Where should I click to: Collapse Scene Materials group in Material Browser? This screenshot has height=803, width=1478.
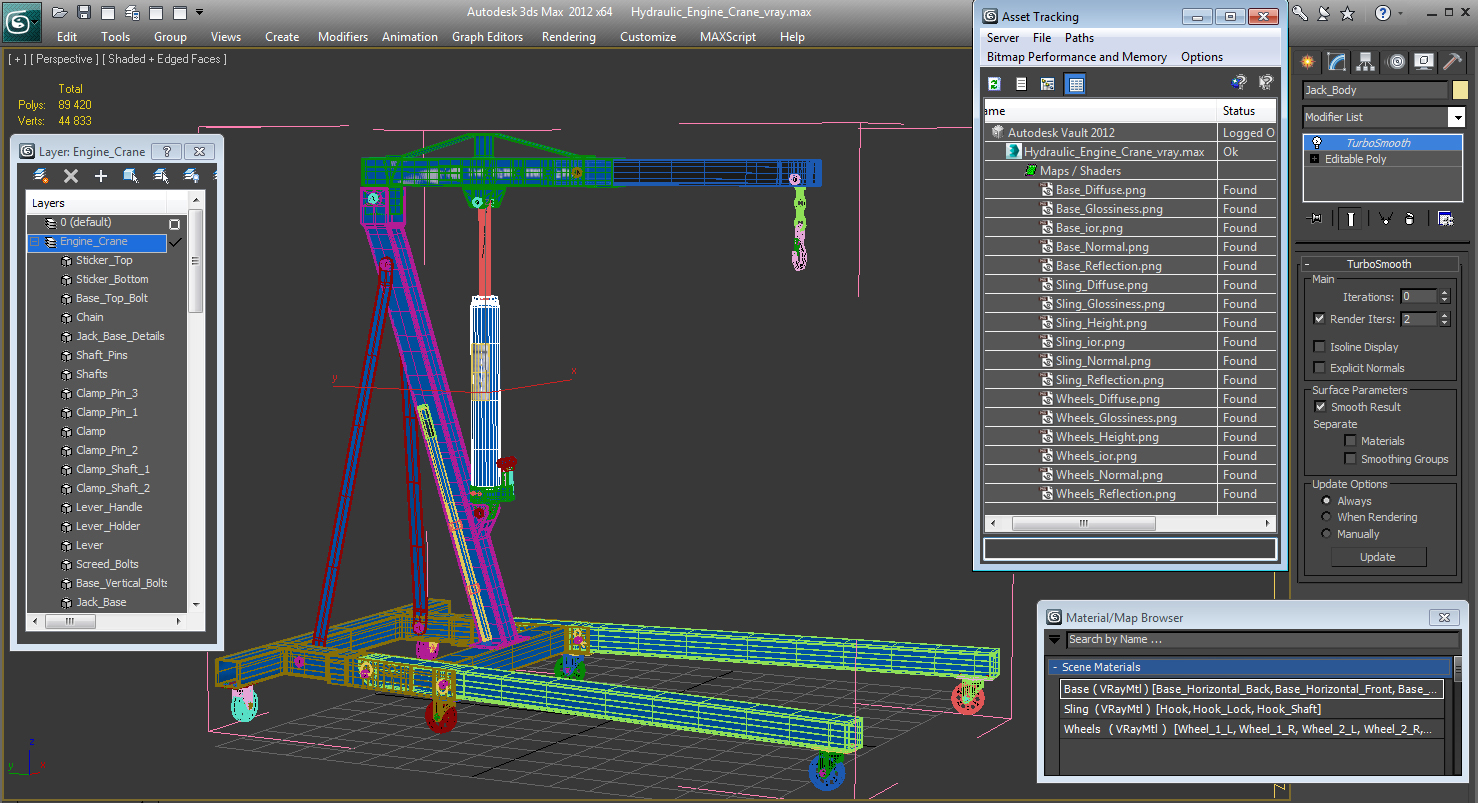tap(1054, 667)
